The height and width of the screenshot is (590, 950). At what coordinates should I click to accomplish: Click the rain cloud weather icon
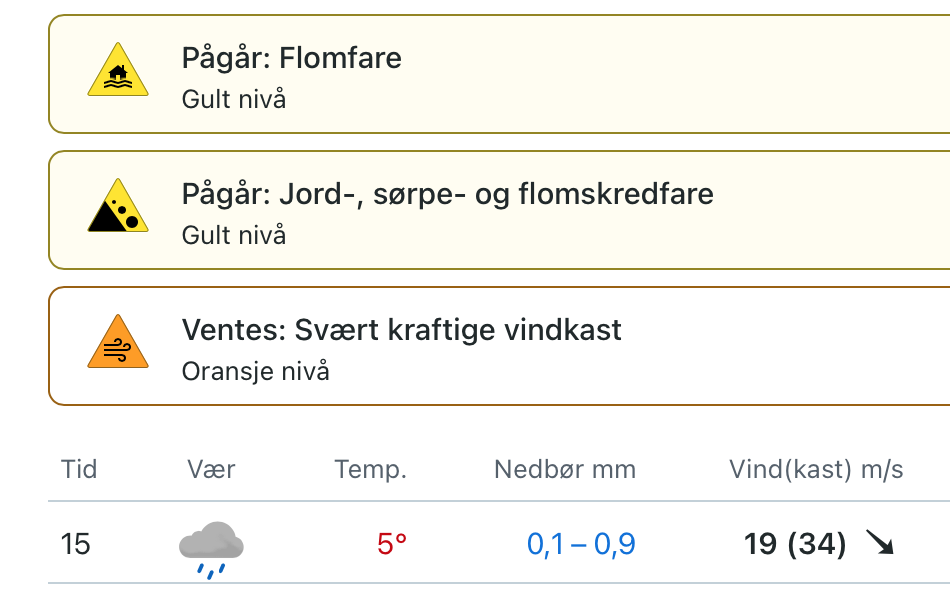pyautogui.click(x=211, y=548)
